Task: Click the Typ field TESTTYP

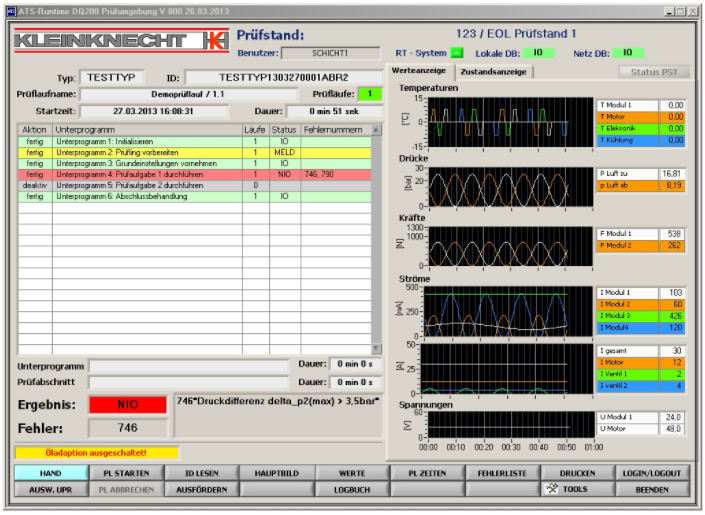Action: [x=111, y=77]
